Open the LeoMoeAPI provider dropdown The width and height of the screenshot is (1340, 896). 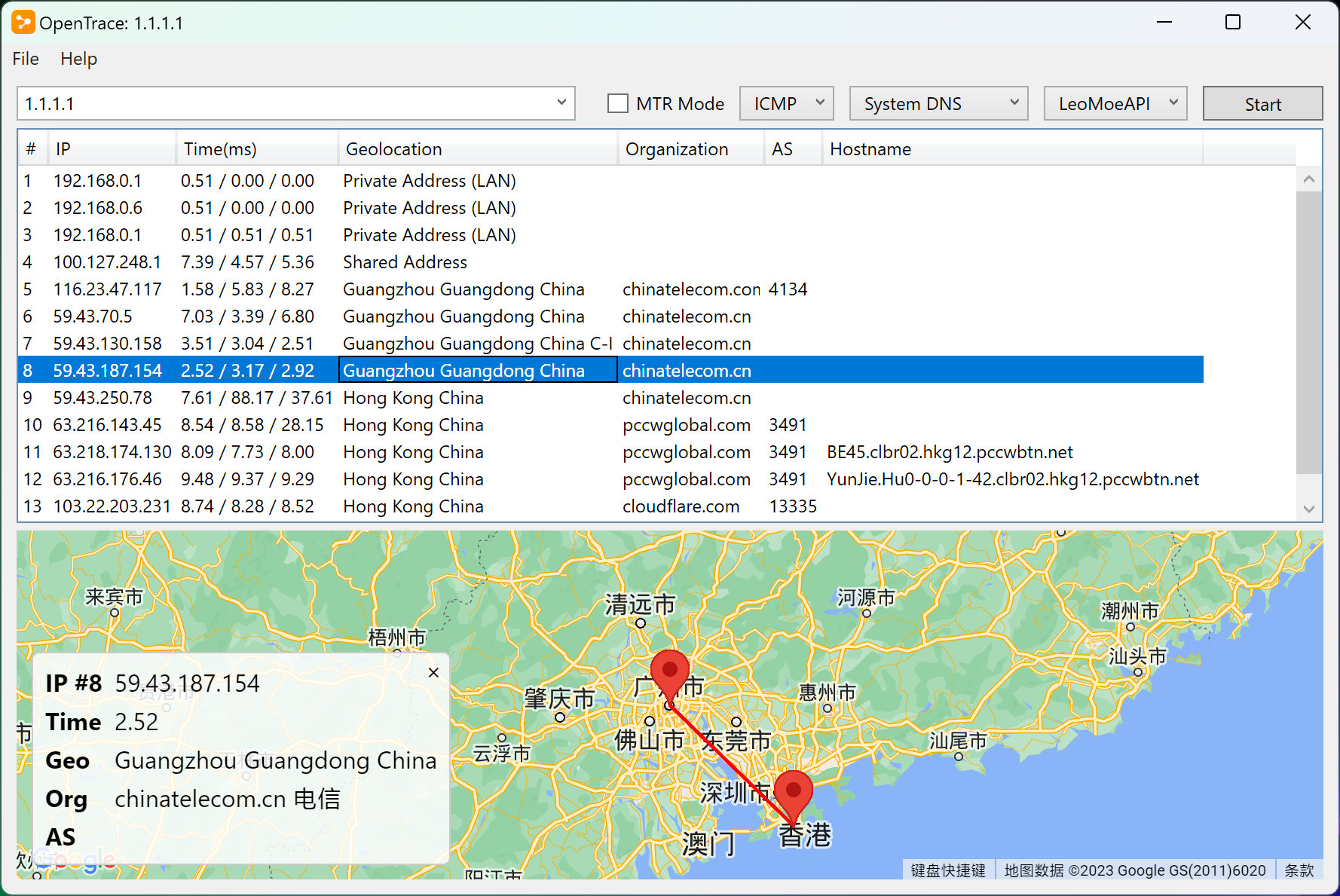point(1115,104)
